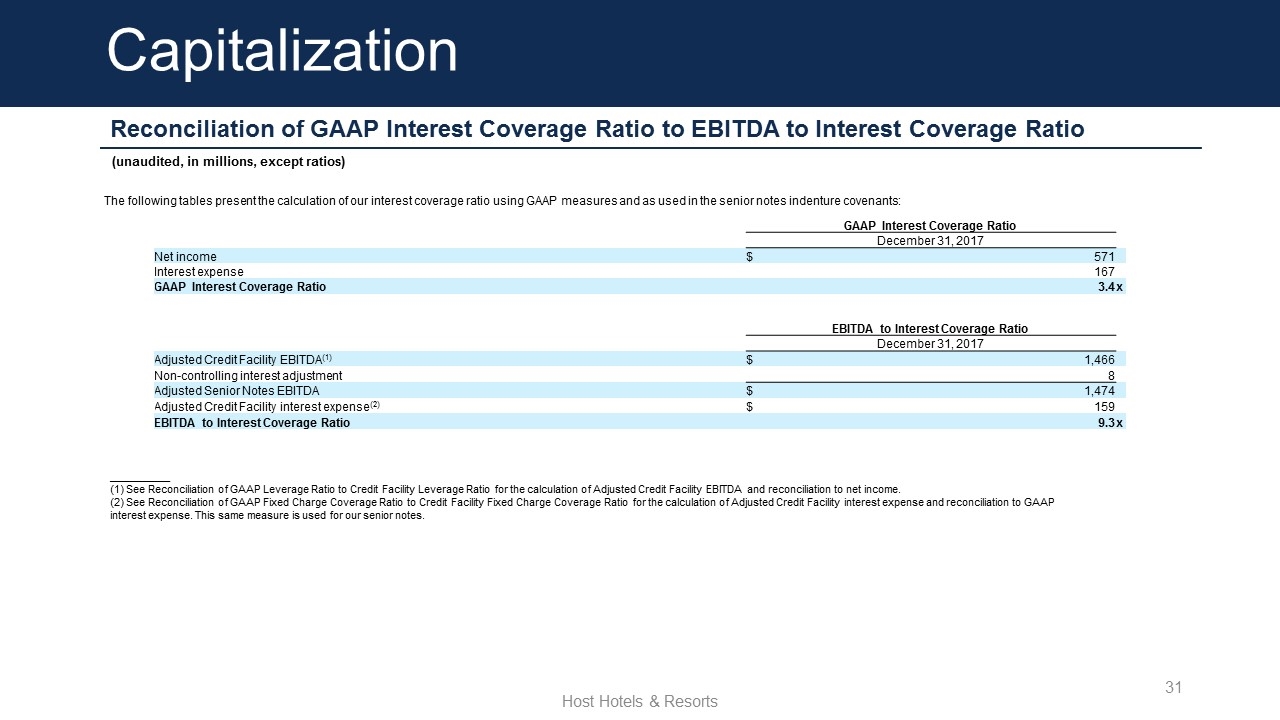Click footnote (2) about Fixed Charge Coverage
This screenshot has height=720, width=1280.
pos(582,509)
